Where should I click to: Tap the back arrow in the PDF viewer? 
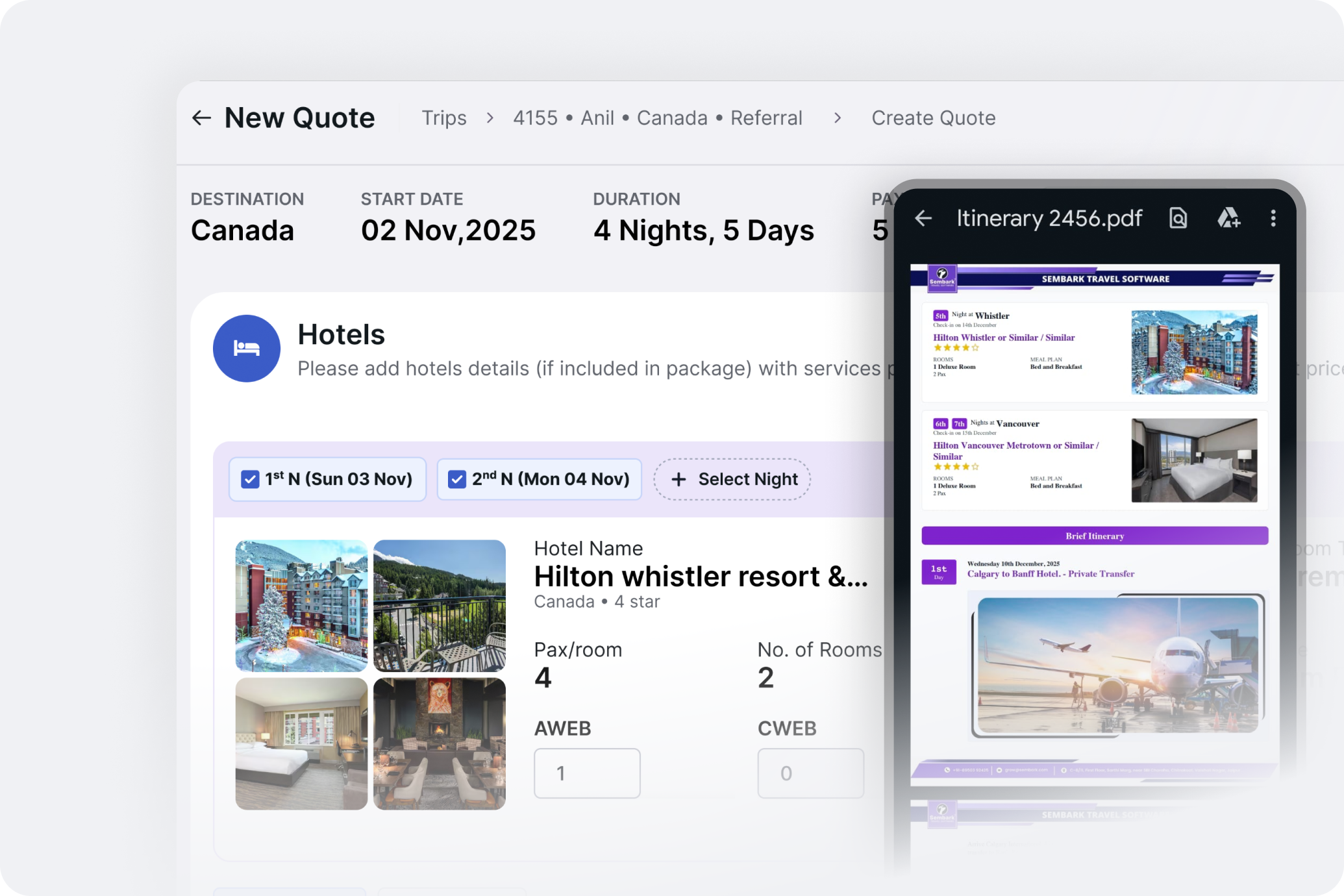pyautogui.click(x=923, y=218)
